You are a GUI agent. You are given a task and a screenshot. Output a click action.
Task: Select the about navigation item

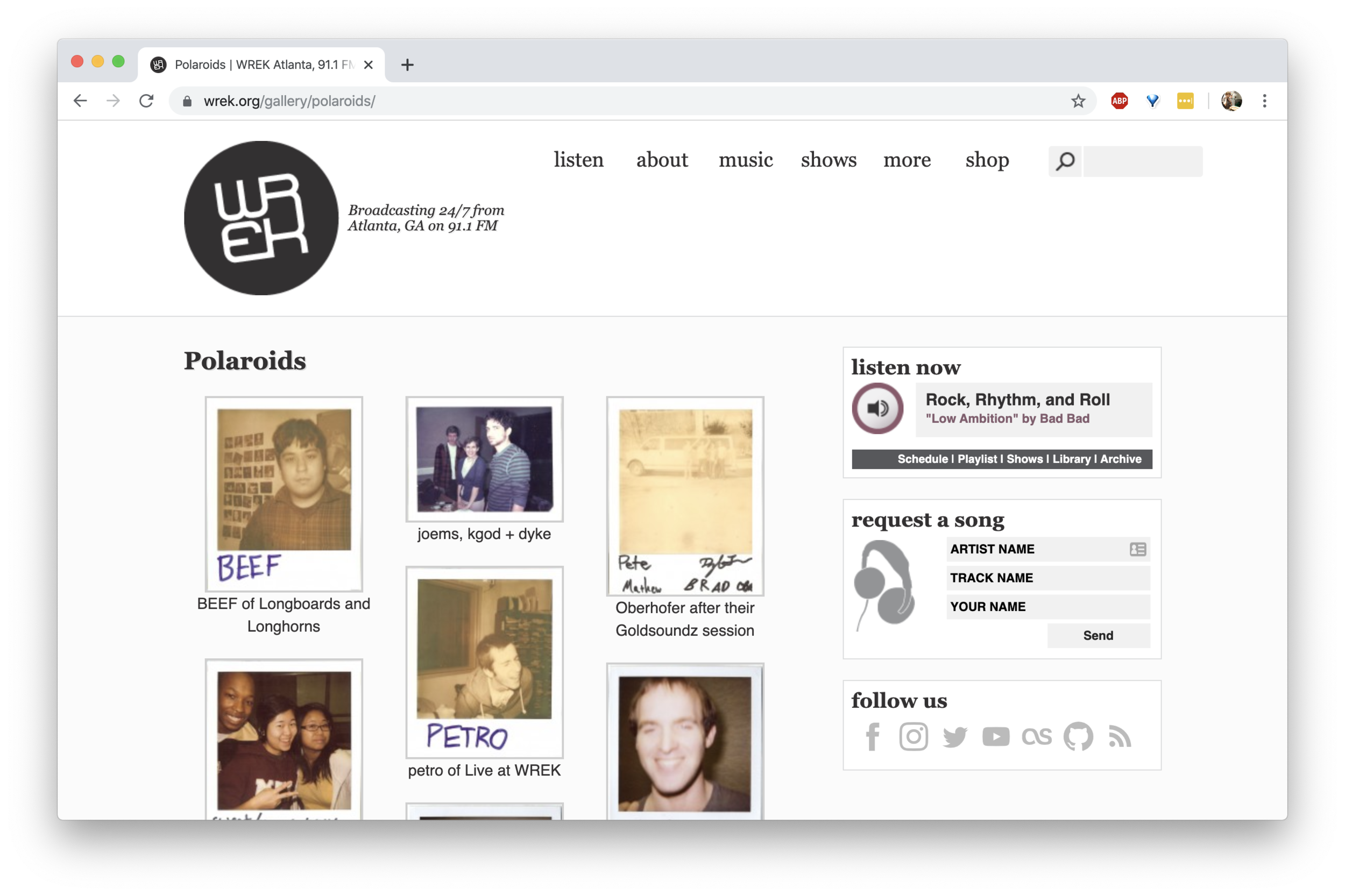click(662, 161)
